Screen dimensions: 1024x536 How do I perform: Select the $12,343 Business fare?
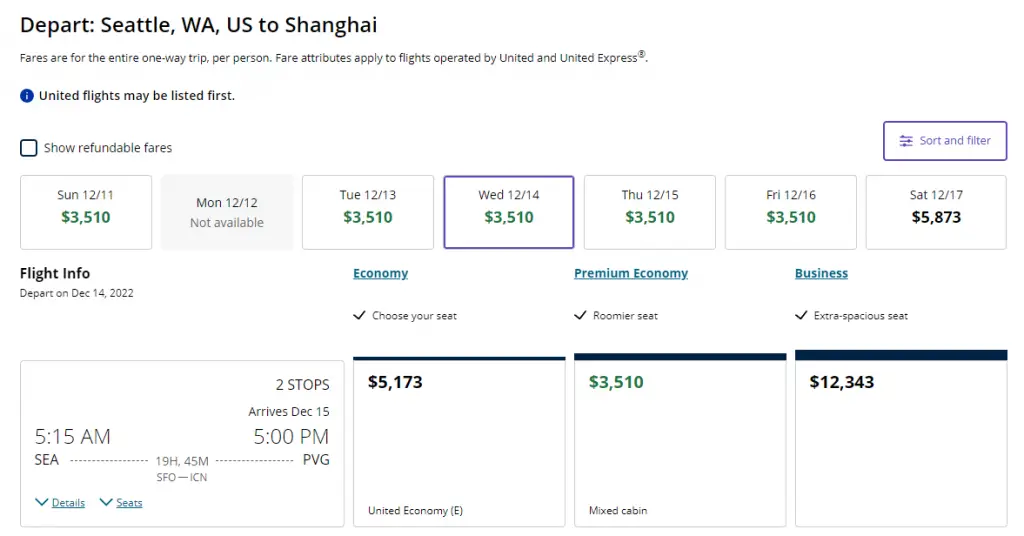click(x=901, y=440)
